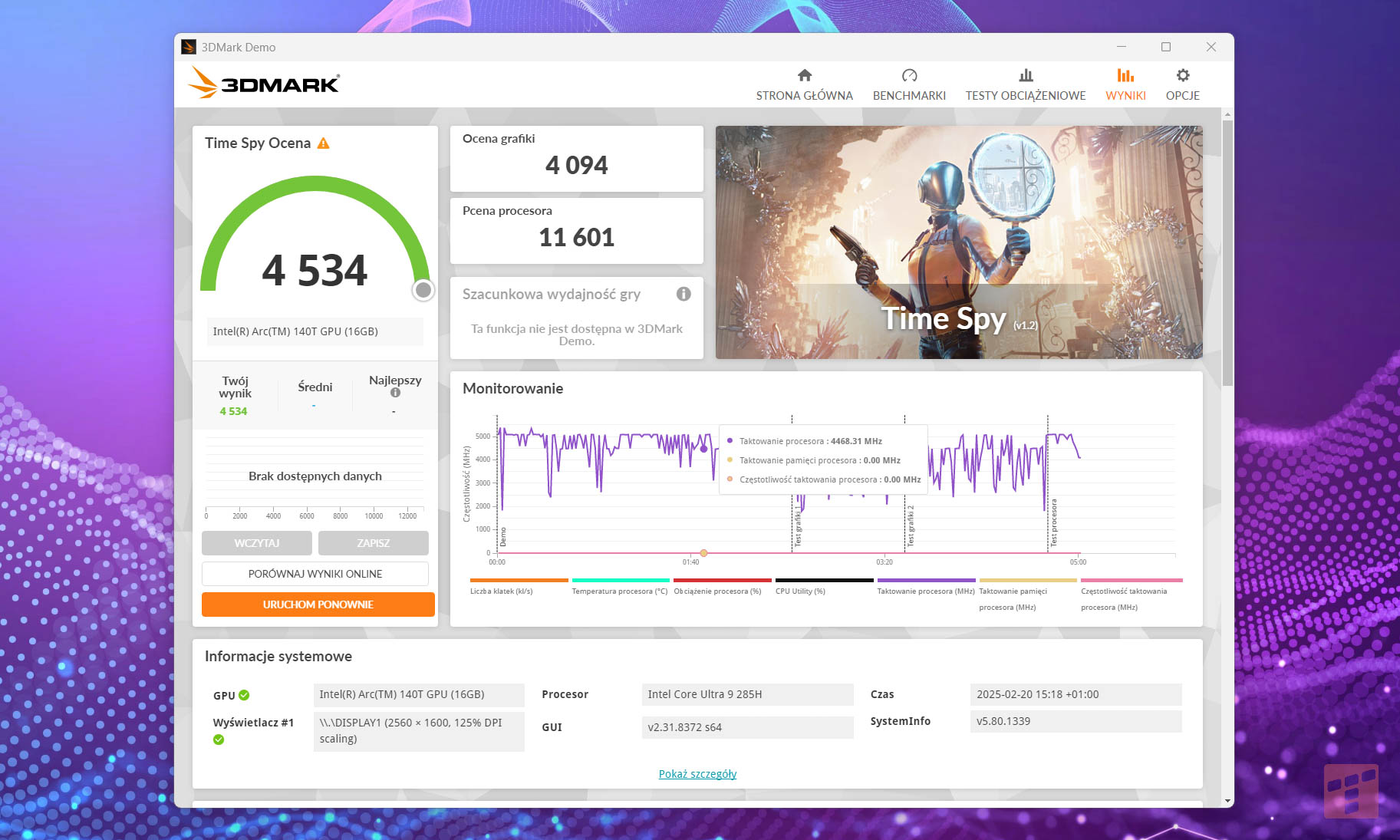
Task: Click the gauge end knob indicator
Action: click(x=423, y=290)
